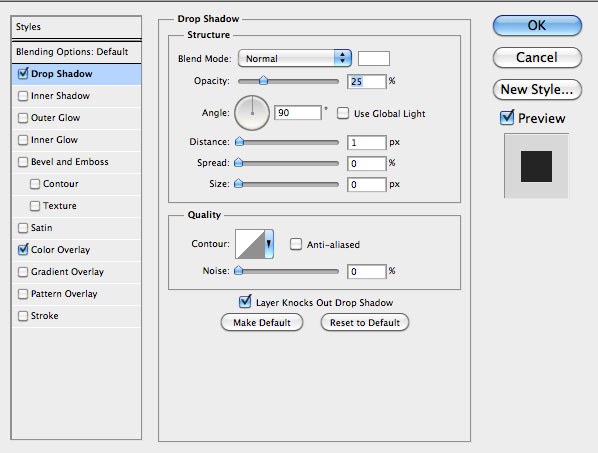
Task: Click the style preview swatch thumbnail
Action: pyautogui.click(x=536, y=166)
